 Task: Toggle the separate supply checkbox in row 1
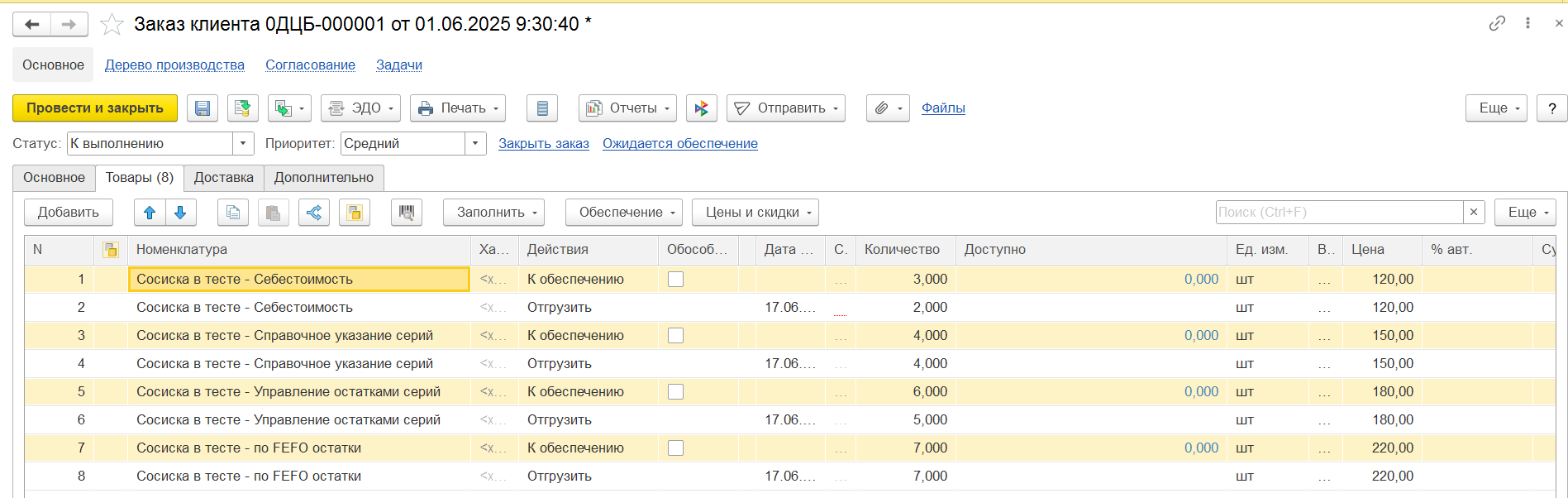click(x=675, y=280)
